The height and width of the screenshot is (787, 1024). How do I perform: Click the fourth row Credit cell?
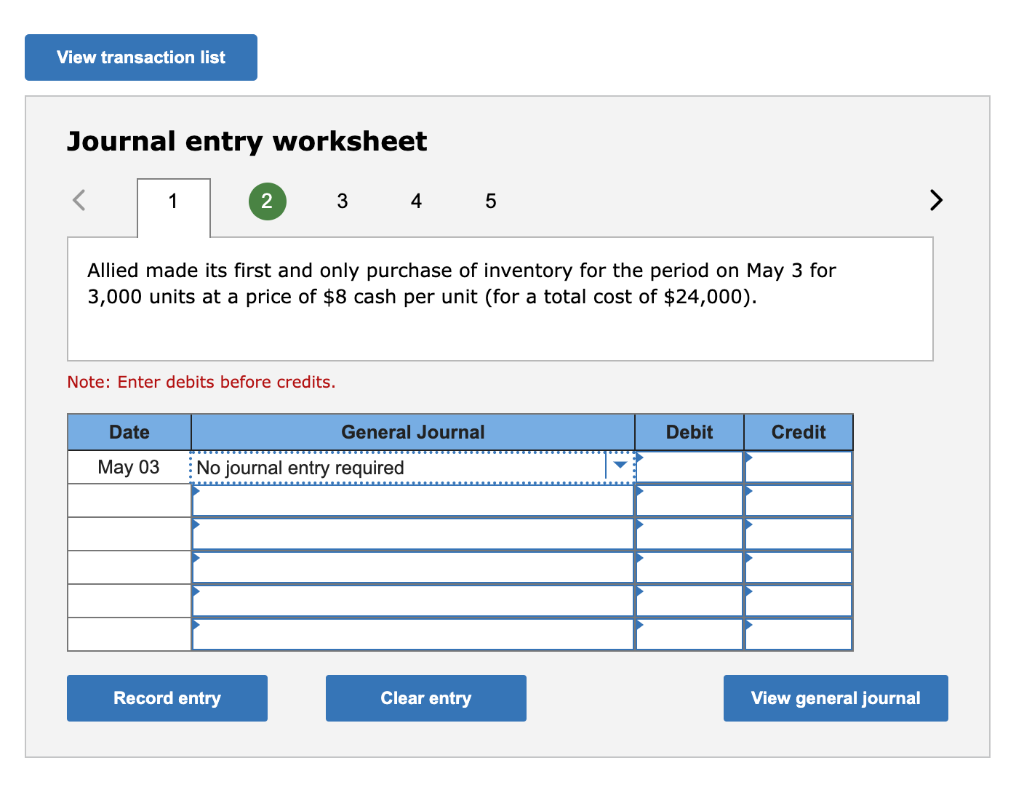[x=798, y=568]
